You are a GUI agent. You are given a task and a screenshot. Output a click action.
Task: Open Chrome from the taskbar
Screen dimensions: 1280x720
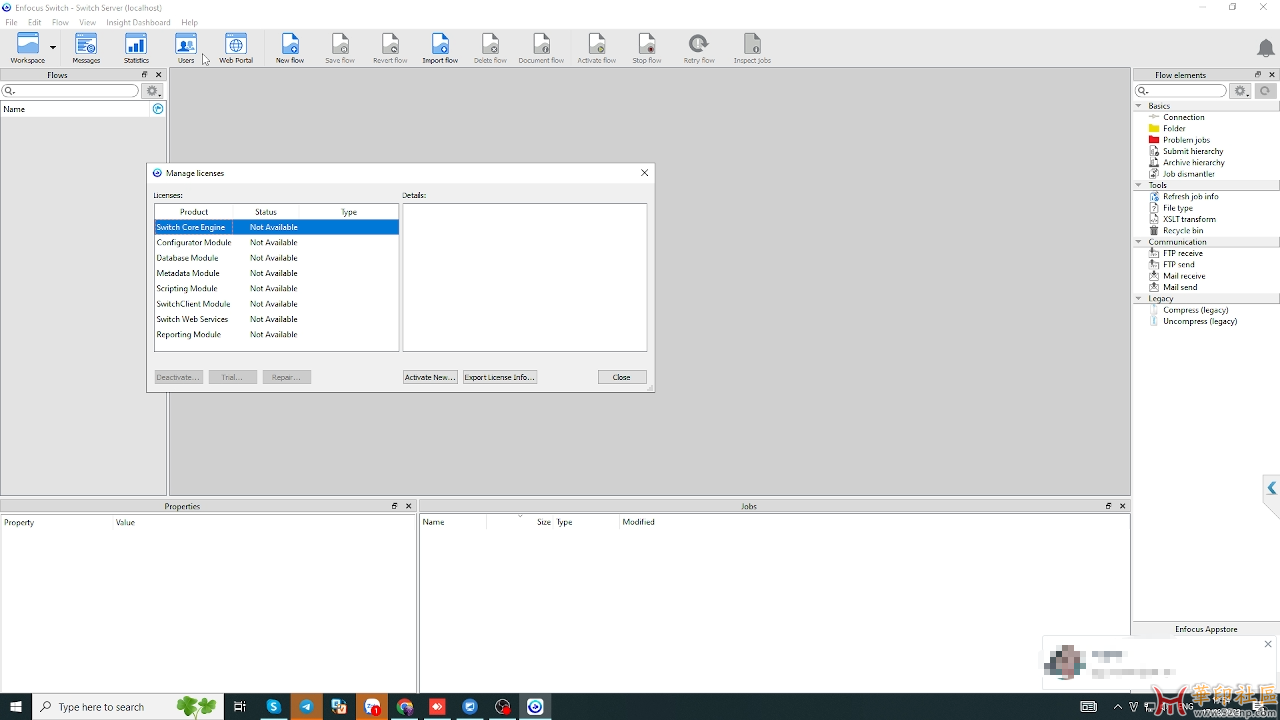click(x=404, y=707)
